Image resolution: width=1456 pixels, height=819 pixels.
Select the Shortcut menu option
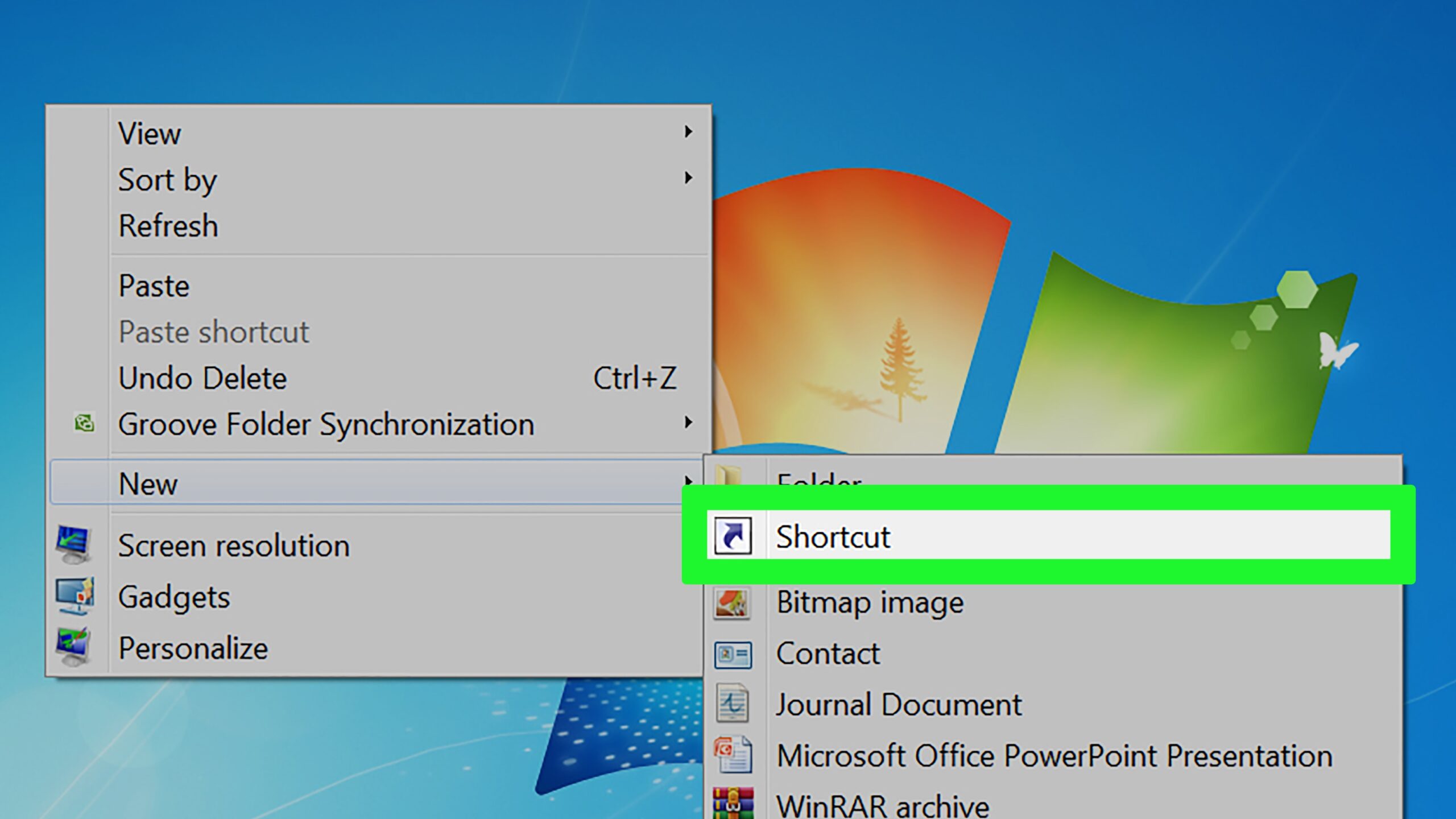pos(833,537)
